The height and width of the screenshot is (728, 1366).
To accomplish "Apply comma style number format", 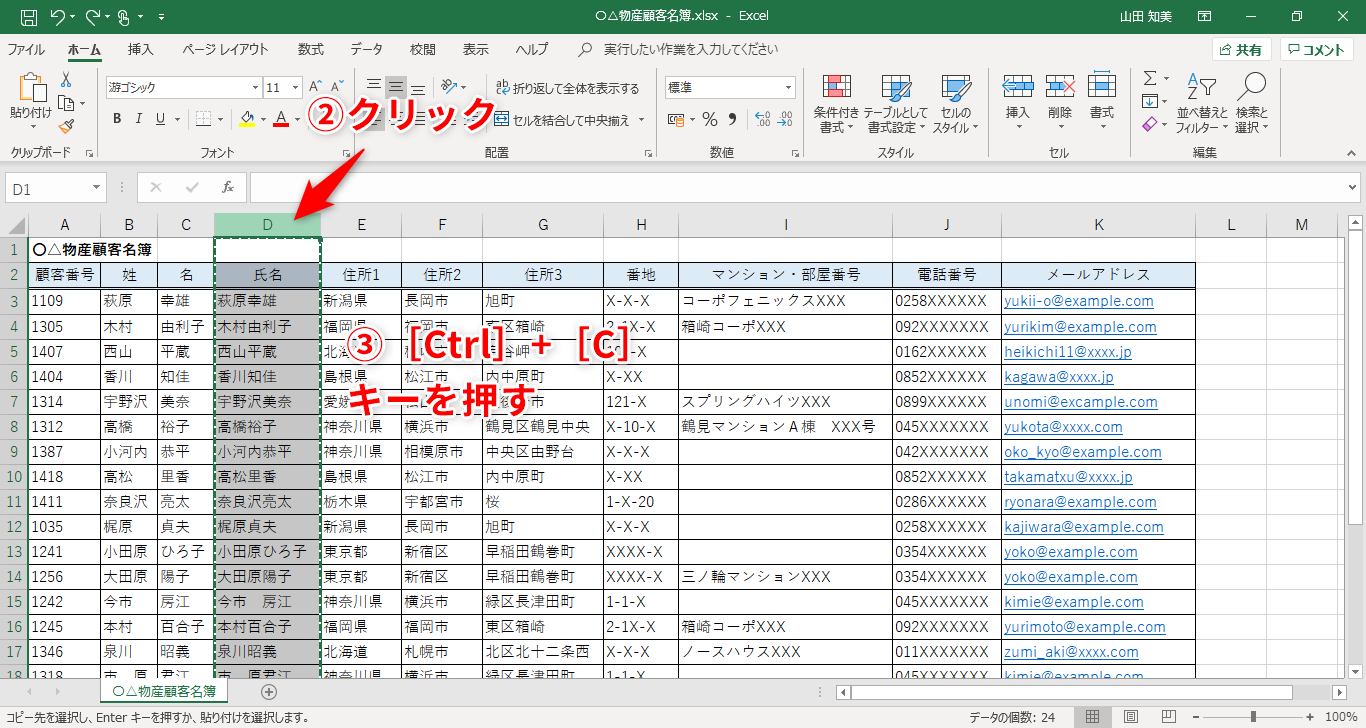I will coord(732,120).
